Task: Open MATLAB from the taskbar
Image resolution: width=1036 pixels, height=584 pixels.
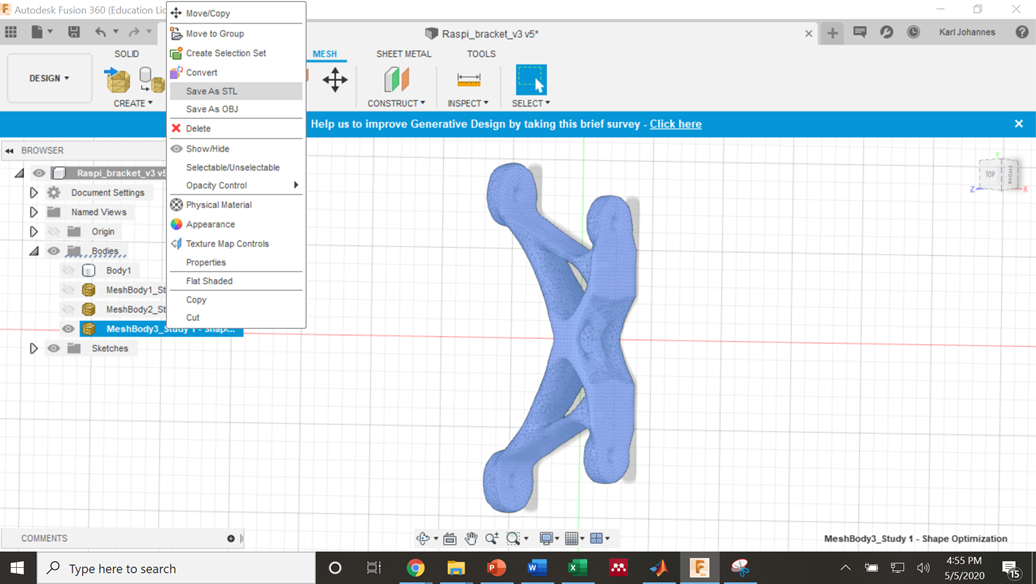Action: click(659, 567)
